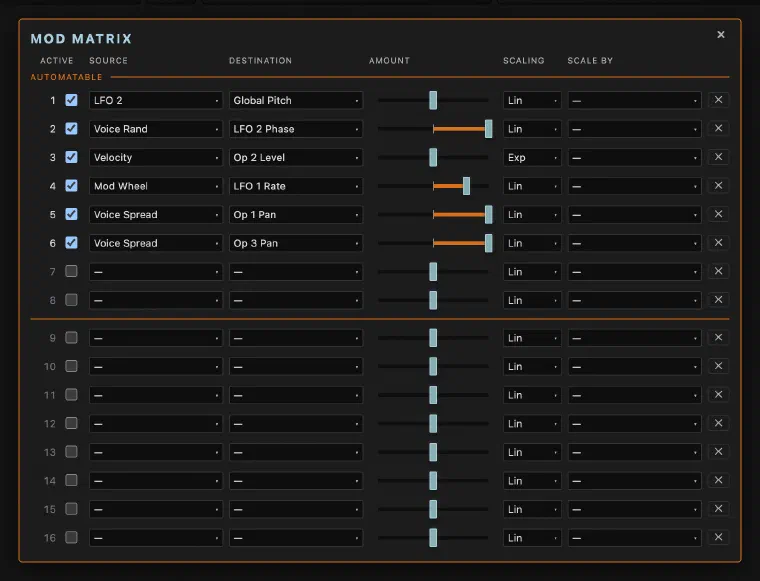Click the SOURCE column header
This screenshot has height=581, width=760.
(x=108, y=61)
